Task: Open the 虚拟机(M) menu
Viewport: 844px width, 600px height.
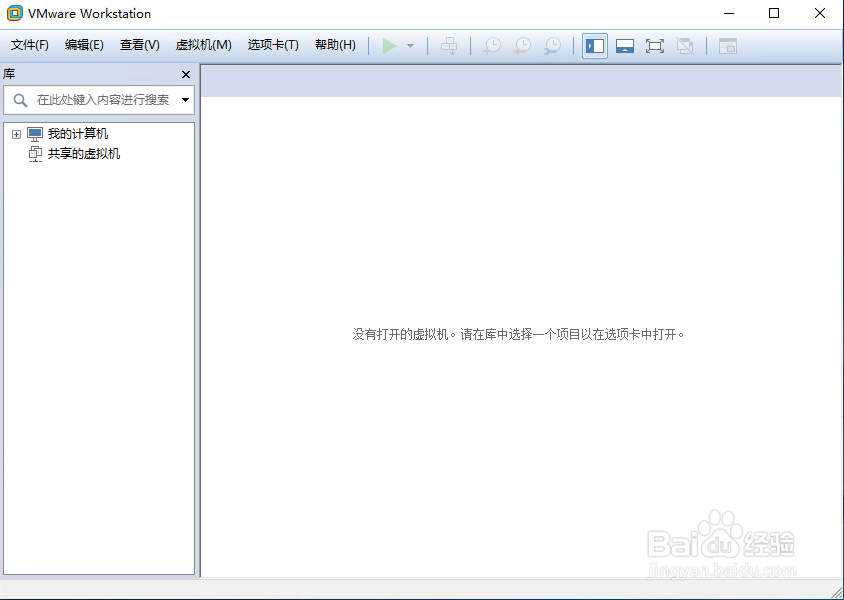Action: [x=203, y=44]
